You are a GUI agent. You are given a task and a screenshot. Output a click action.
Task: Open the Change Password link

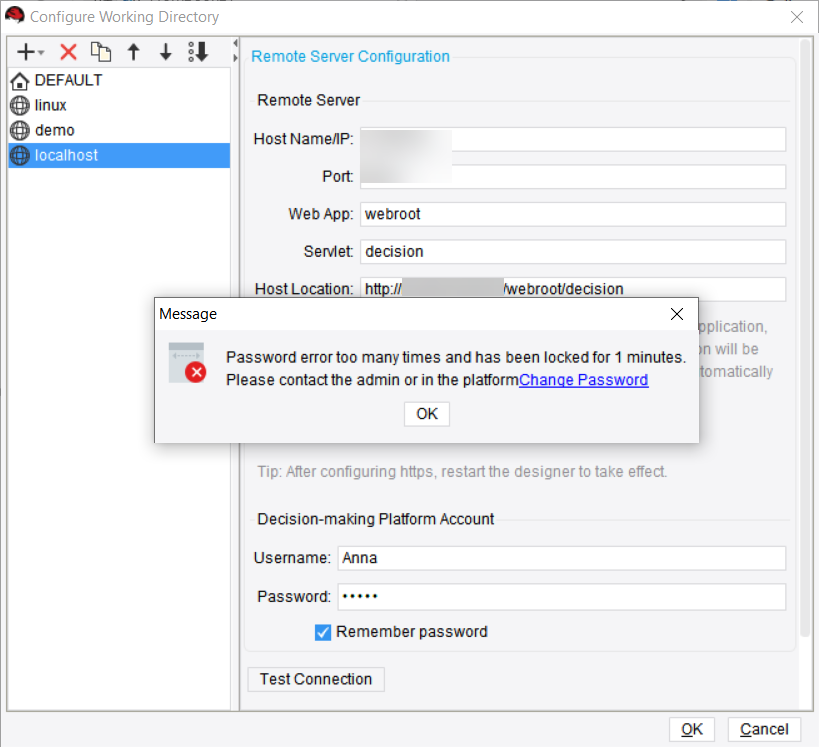[583, 380]
